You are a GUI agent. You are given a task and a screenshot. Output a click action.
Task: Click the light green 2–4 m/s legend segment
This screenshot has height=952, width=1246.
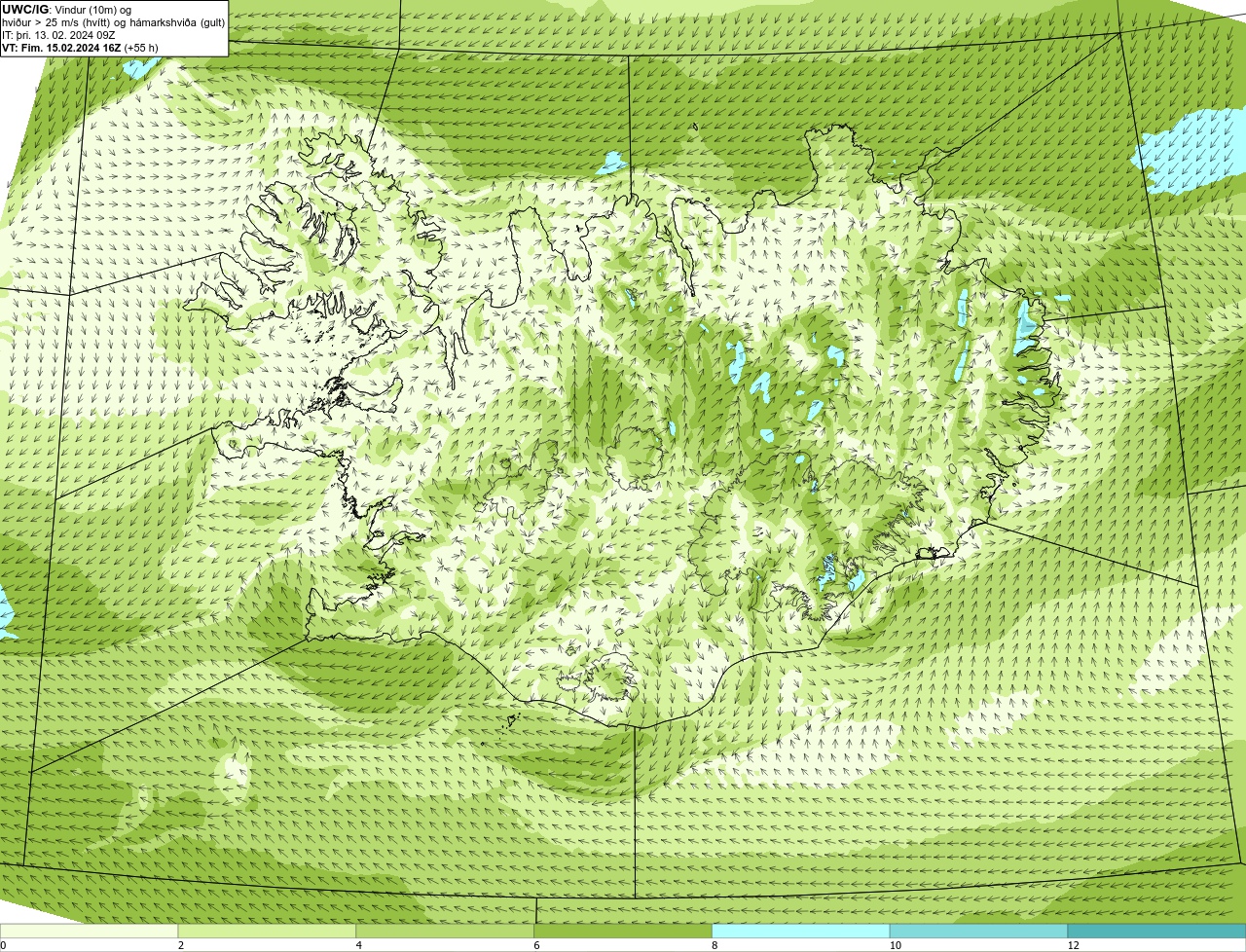268,931
